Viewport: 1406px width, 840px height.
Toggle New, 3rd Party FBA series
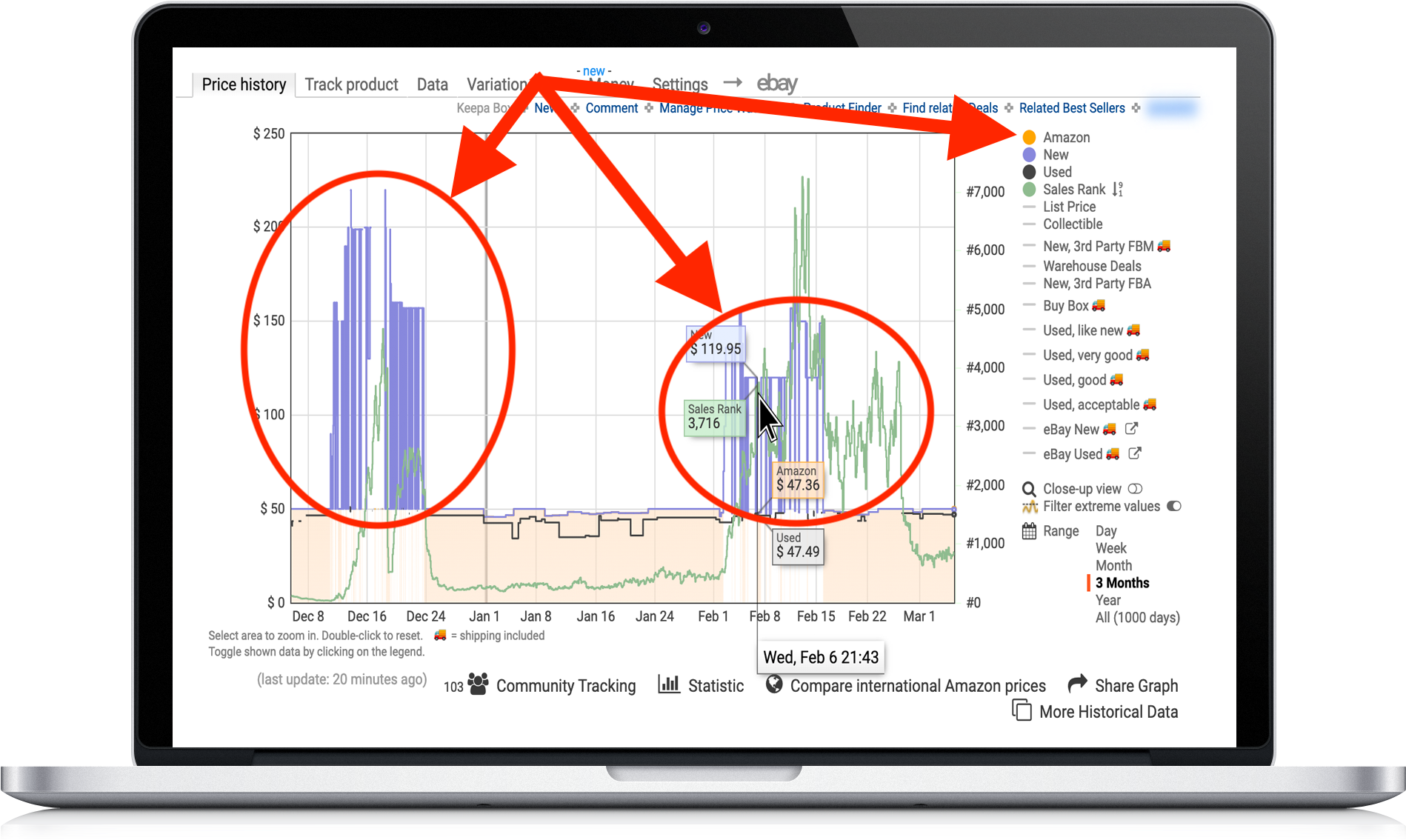pos(1097,284)
